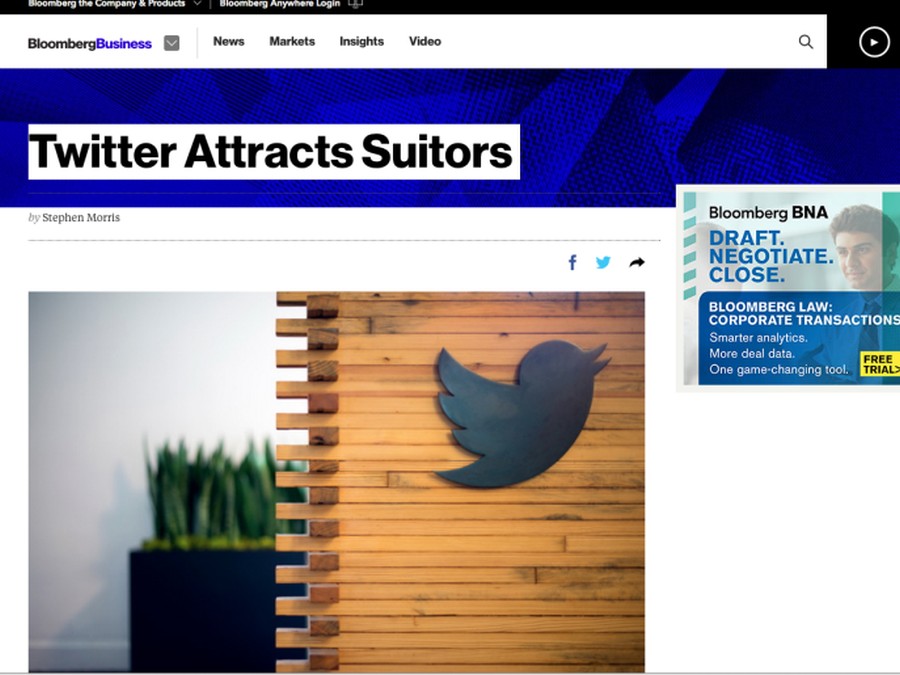Open the Insights menu

point(362,41)
